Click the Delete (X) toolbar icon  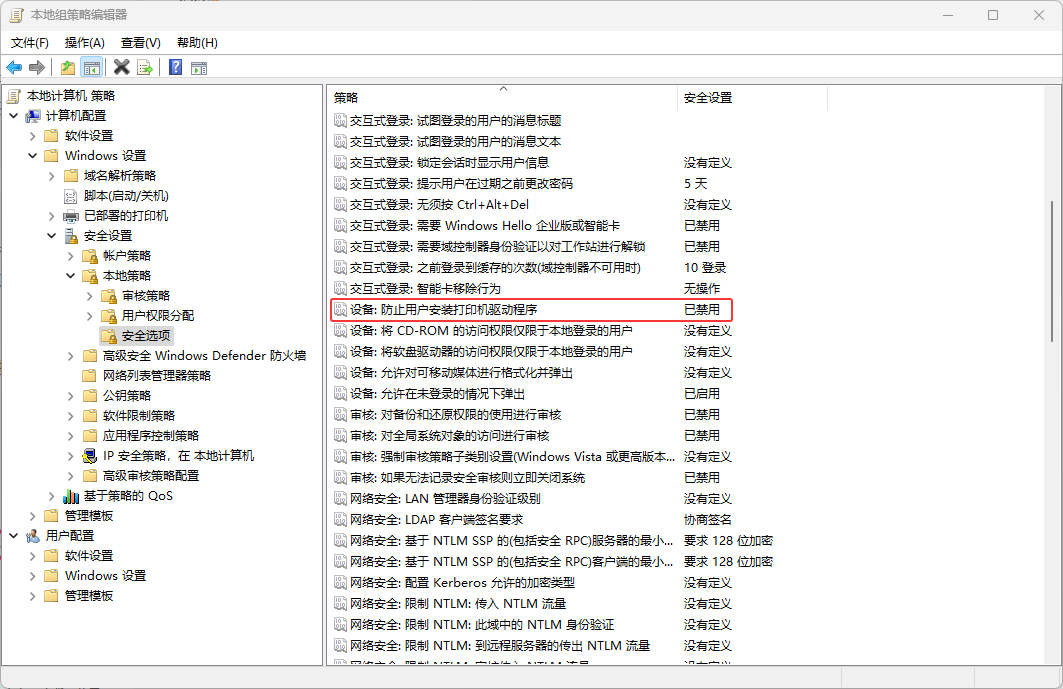point(121,67)
